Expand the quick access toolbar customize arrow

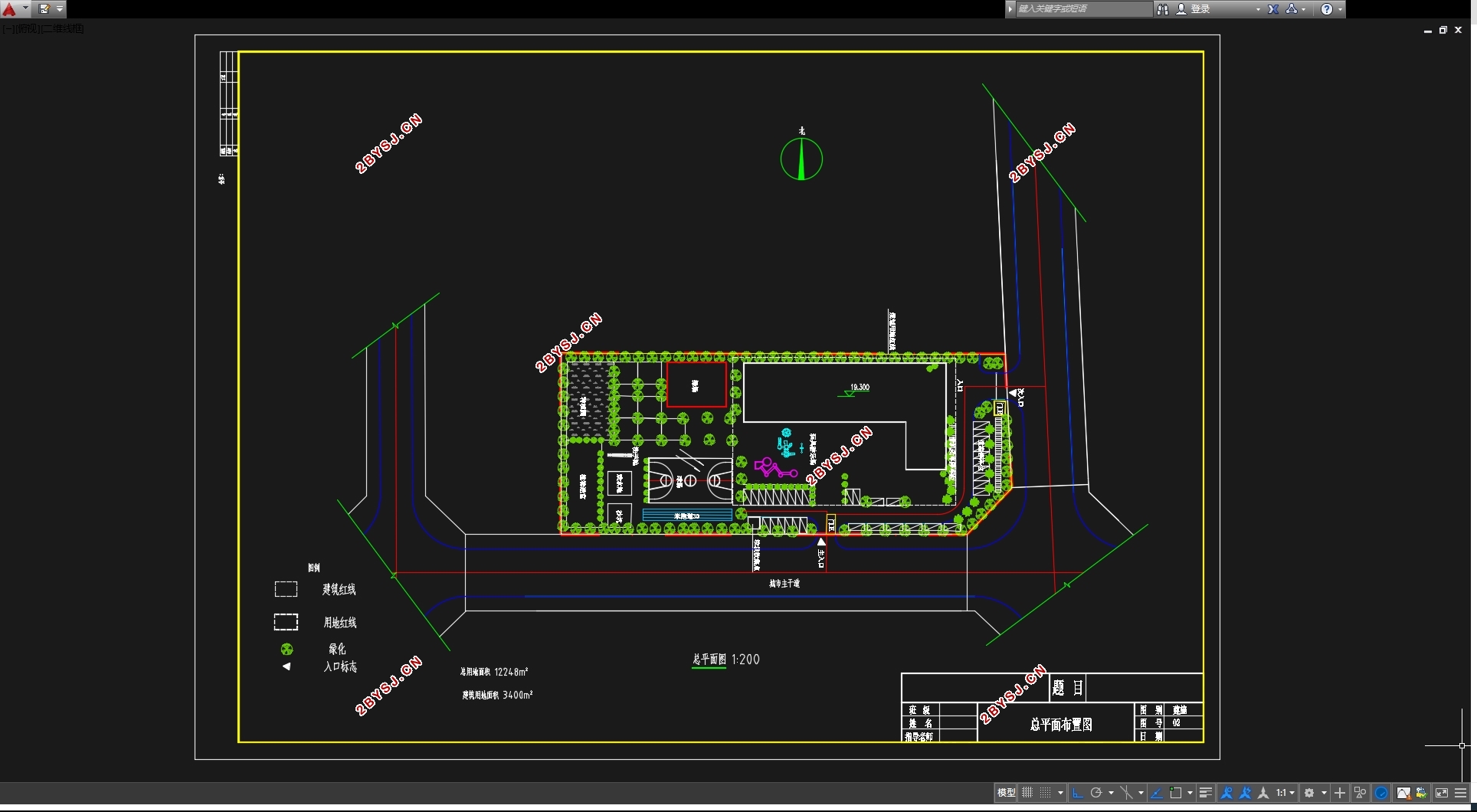click(60, 9)
